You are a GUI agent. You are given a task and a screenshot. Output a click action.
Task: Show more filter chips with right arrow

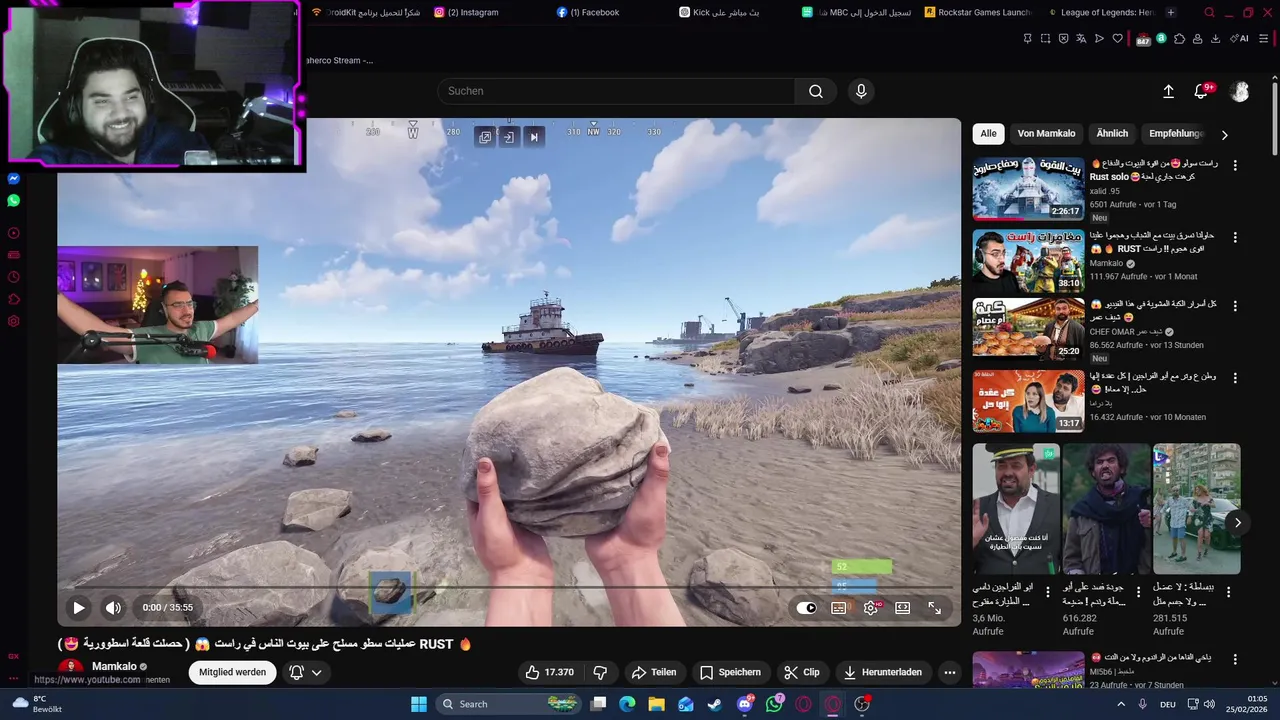click(1225, 135)
